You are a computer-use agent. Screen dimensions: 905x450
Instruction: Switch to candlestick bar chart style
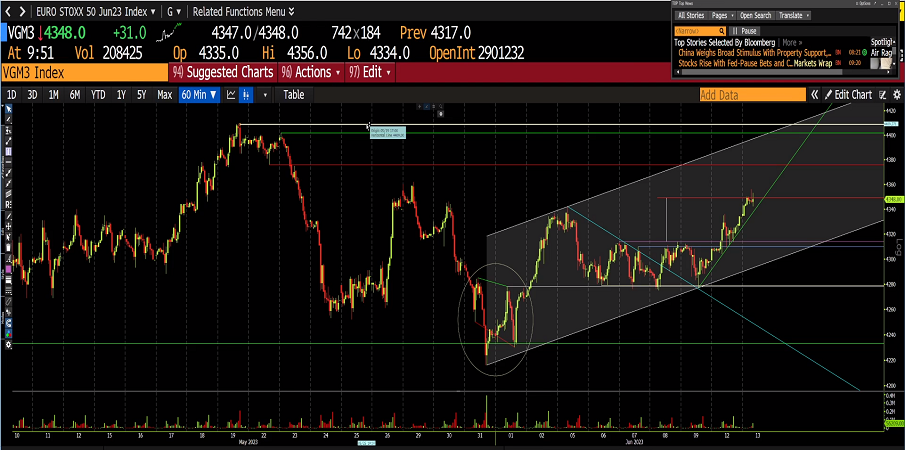click(246, 95)
